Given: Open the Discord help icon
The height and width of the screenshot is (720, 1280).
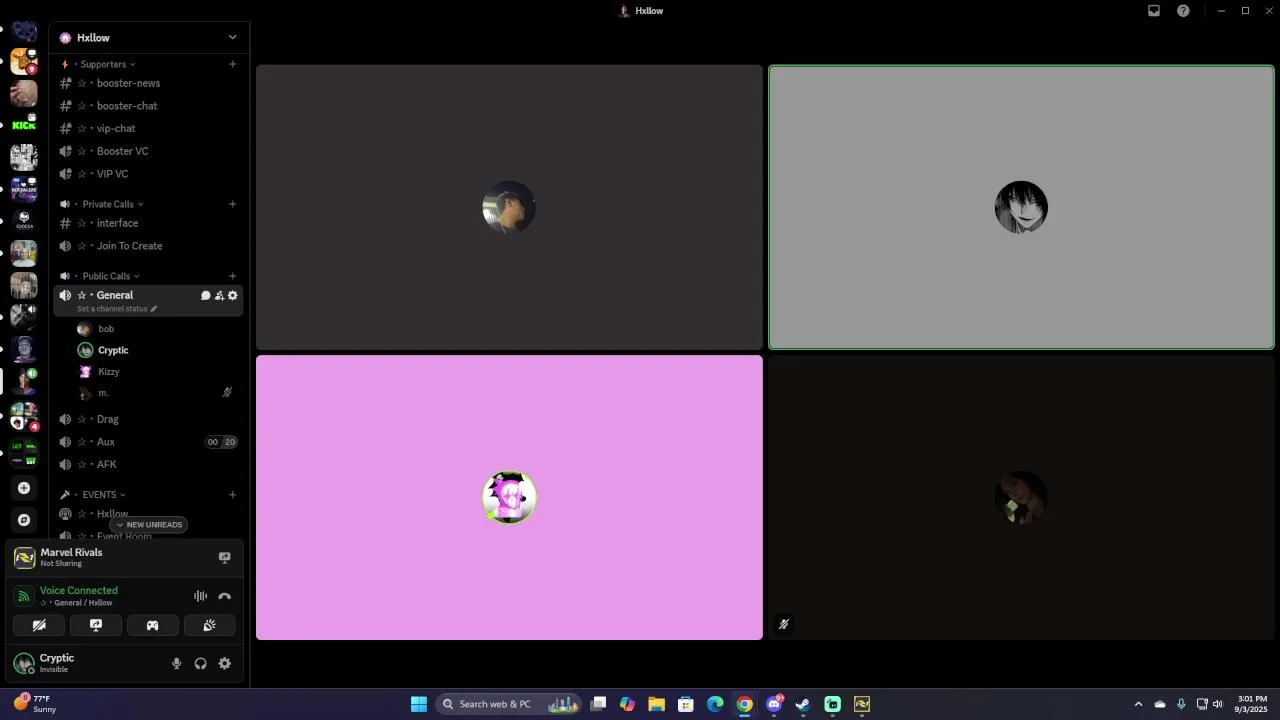Looking at the screenshot, I should 1184,11.
